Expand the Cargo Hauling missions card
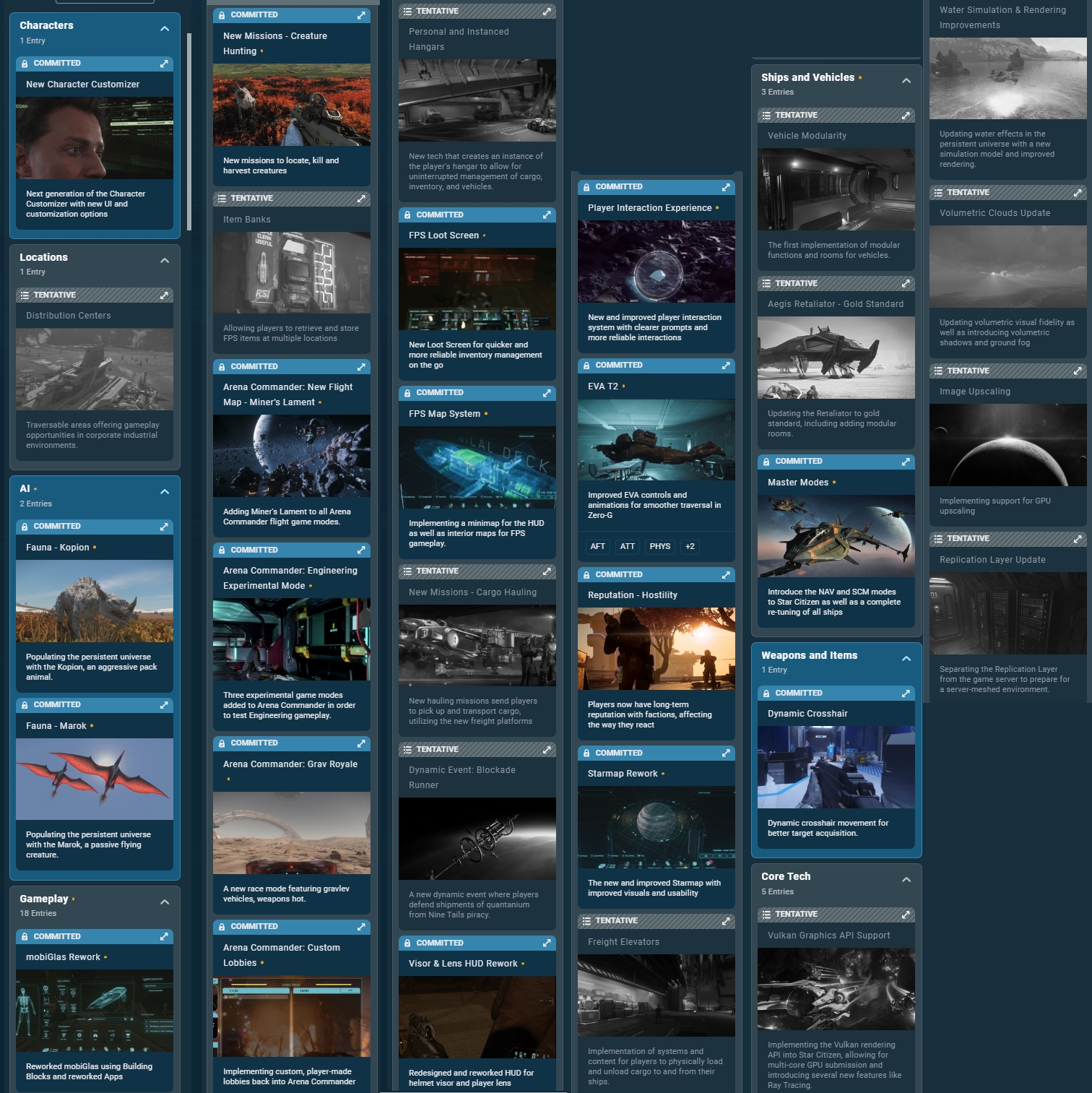Screen dimensions: 1092x1093 [547, 571]
